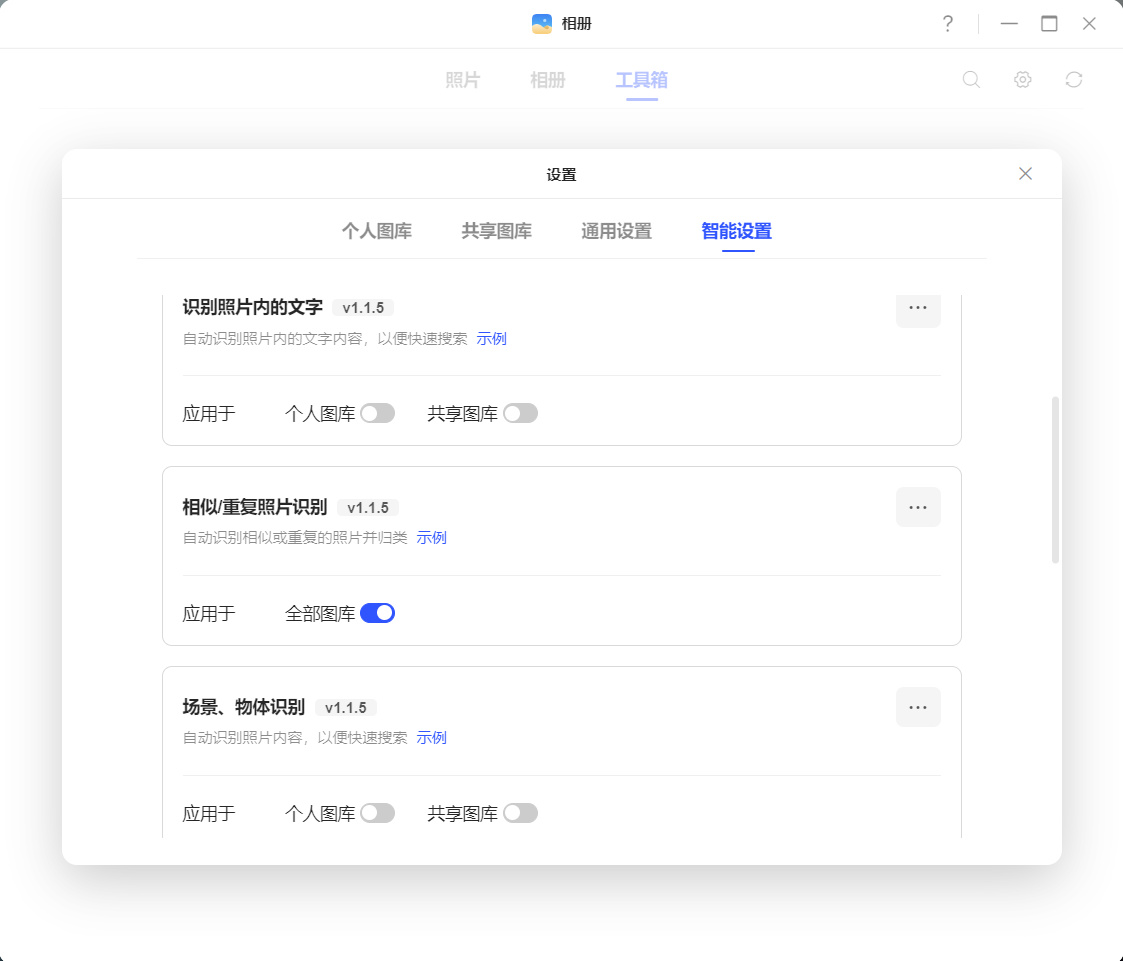Go to the 工具箱 main tab
The width and height of the screenshot is (1123, 961).
tap(642, 79)
